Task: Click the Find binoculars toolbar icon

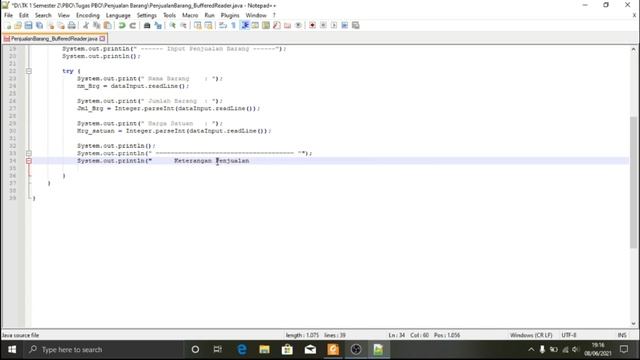Action: coord(147,25)
